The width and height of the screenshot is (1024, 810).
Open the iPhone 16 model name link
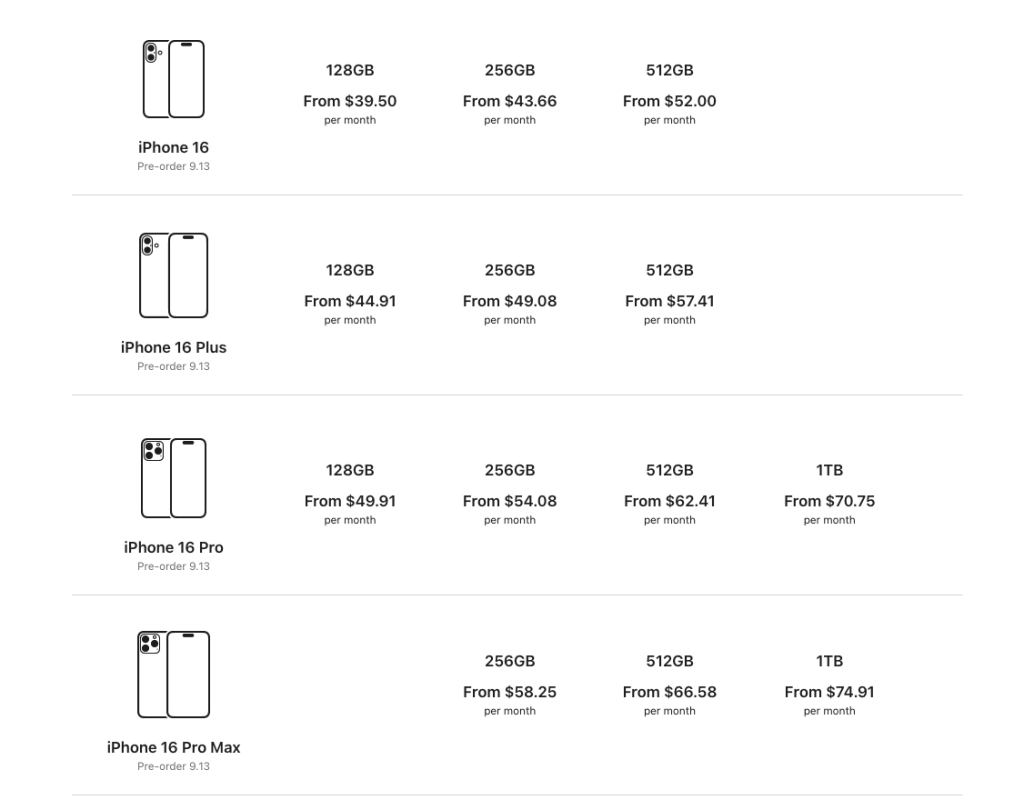[x=173, y=148]
